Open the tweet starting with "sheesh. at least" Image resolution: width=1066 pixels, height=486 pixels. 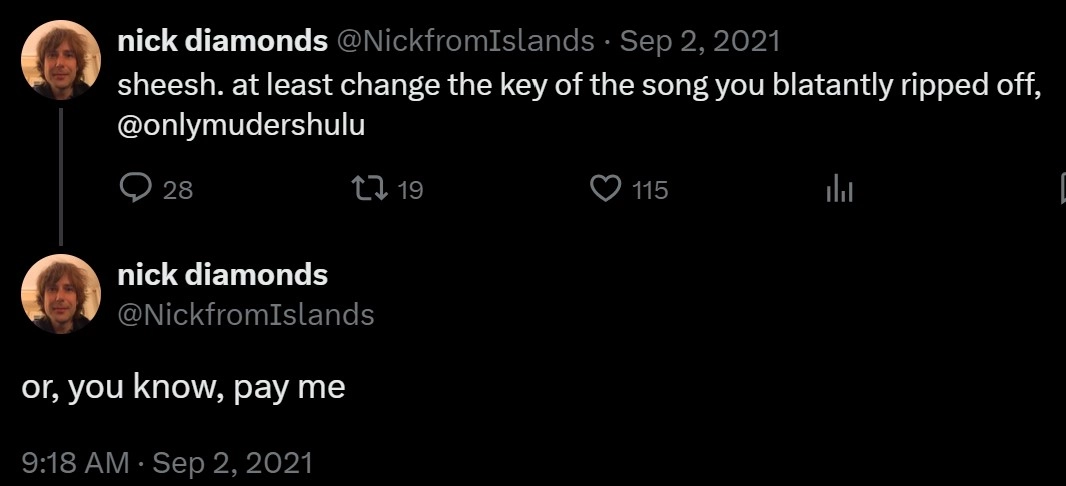click(580, 86)
